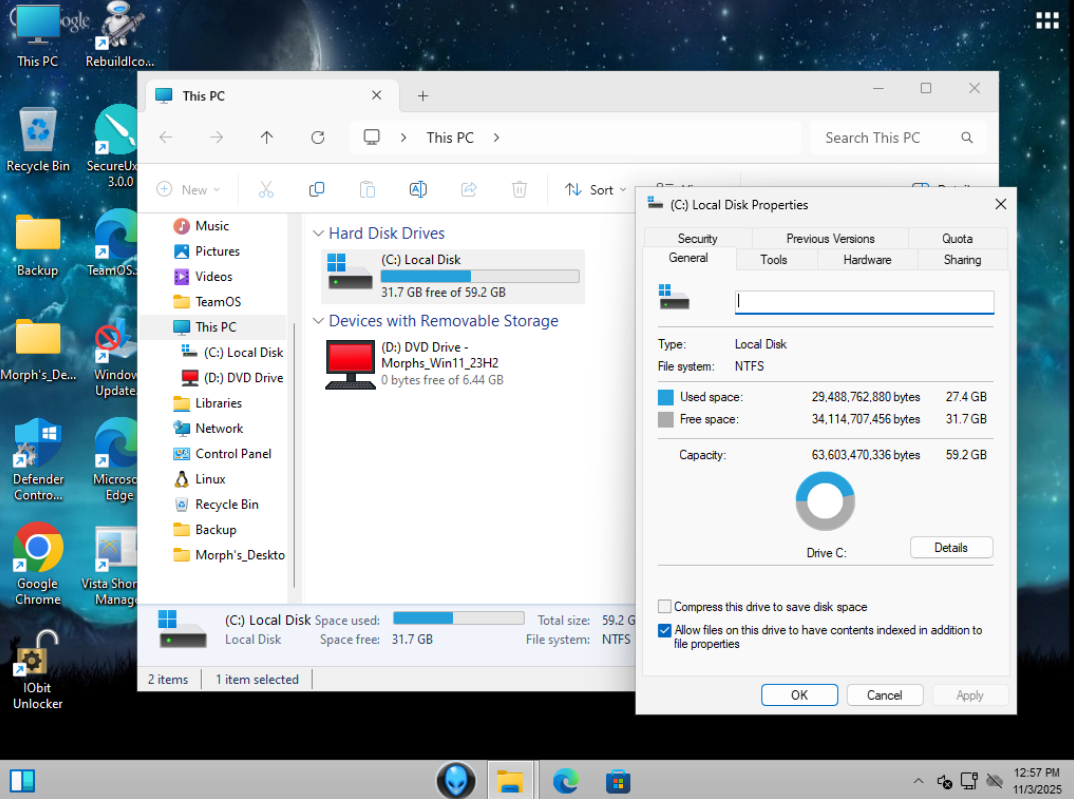Uncheck Allow files to be indexed checkbox

pos(665,631)
